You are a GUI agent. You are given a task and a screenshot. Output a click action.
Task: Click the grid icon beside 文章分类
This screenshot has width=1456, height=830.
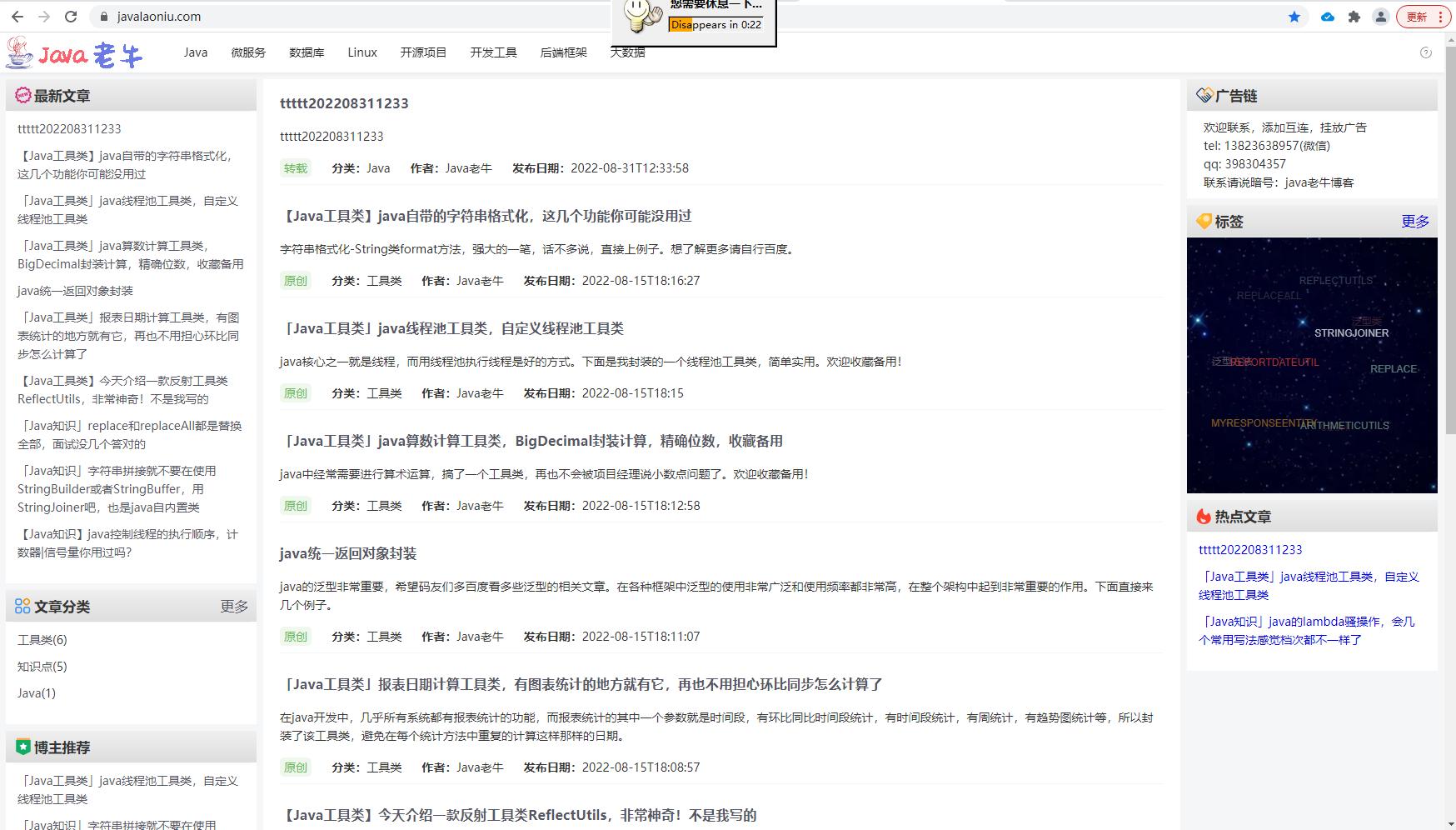coord(22,606)
